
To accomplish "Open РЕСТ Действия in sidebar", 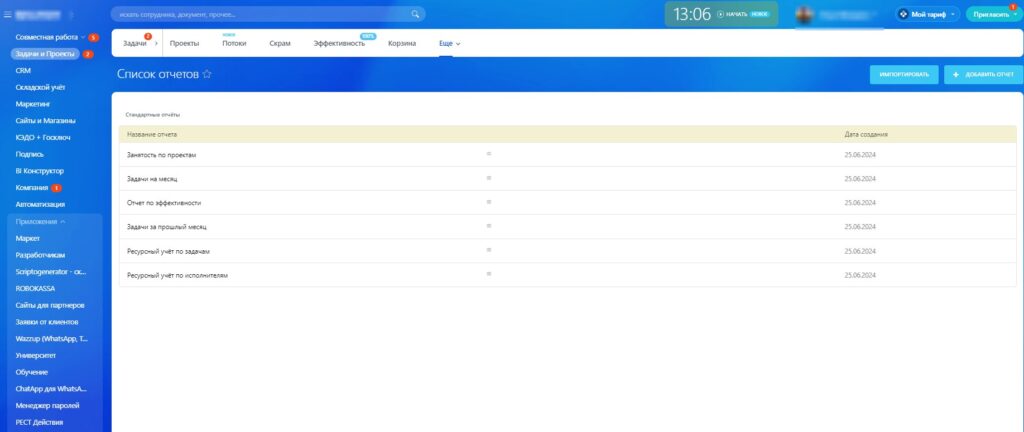I will 39,422.
